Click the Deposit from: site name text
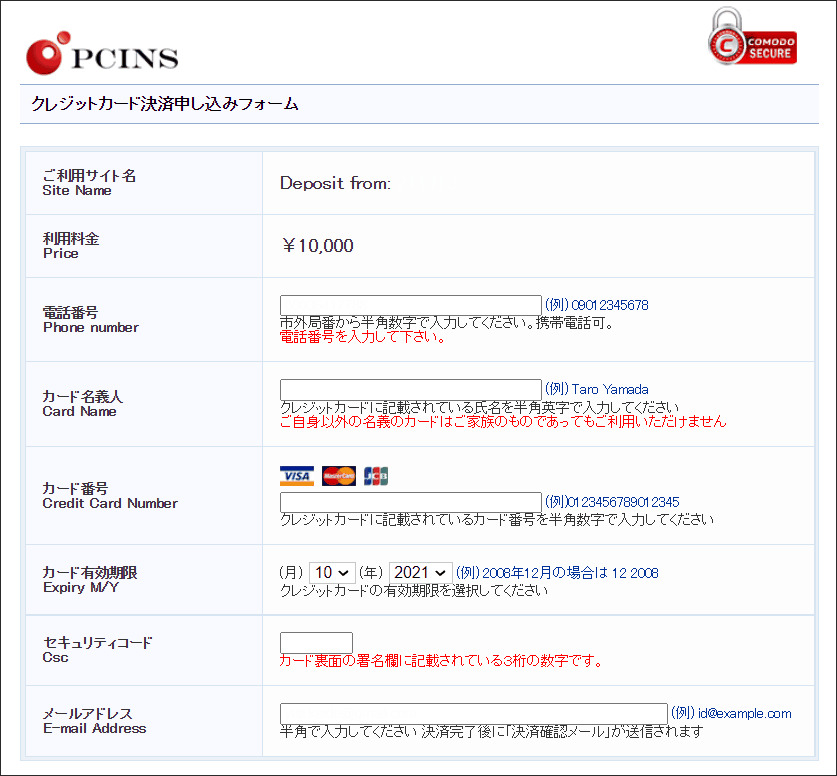The image size is (837, 776). tap(335, 183)
